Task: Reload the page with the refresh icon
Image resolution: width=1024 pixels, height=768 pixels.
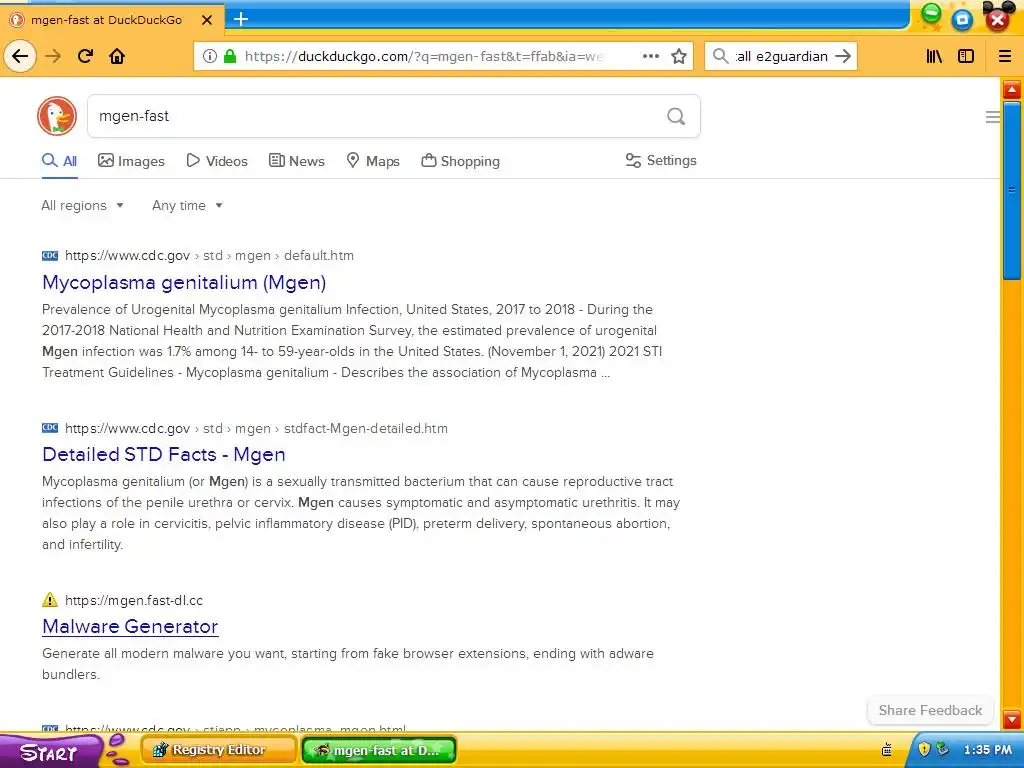Action: coord(85,56)
